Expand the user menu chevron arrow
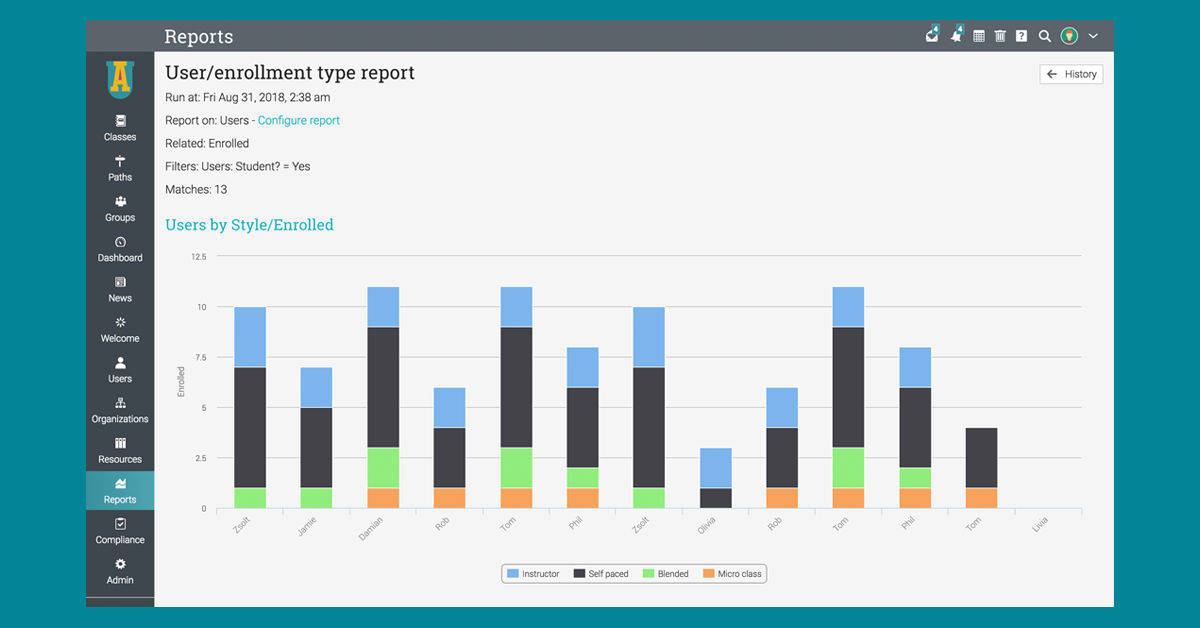The width and height of the screenshot is (1200, 628). coord(1093,36)
